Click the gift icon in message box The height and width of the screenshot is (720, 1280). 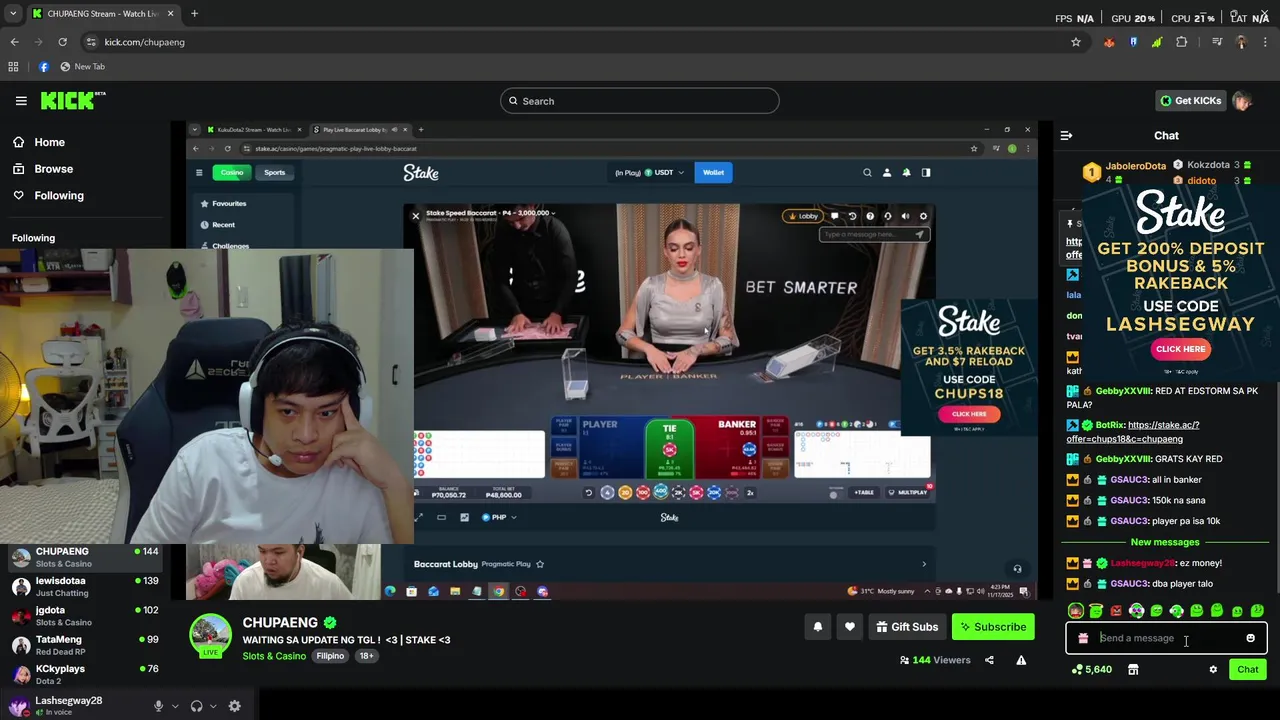[x=1083, y=638]
